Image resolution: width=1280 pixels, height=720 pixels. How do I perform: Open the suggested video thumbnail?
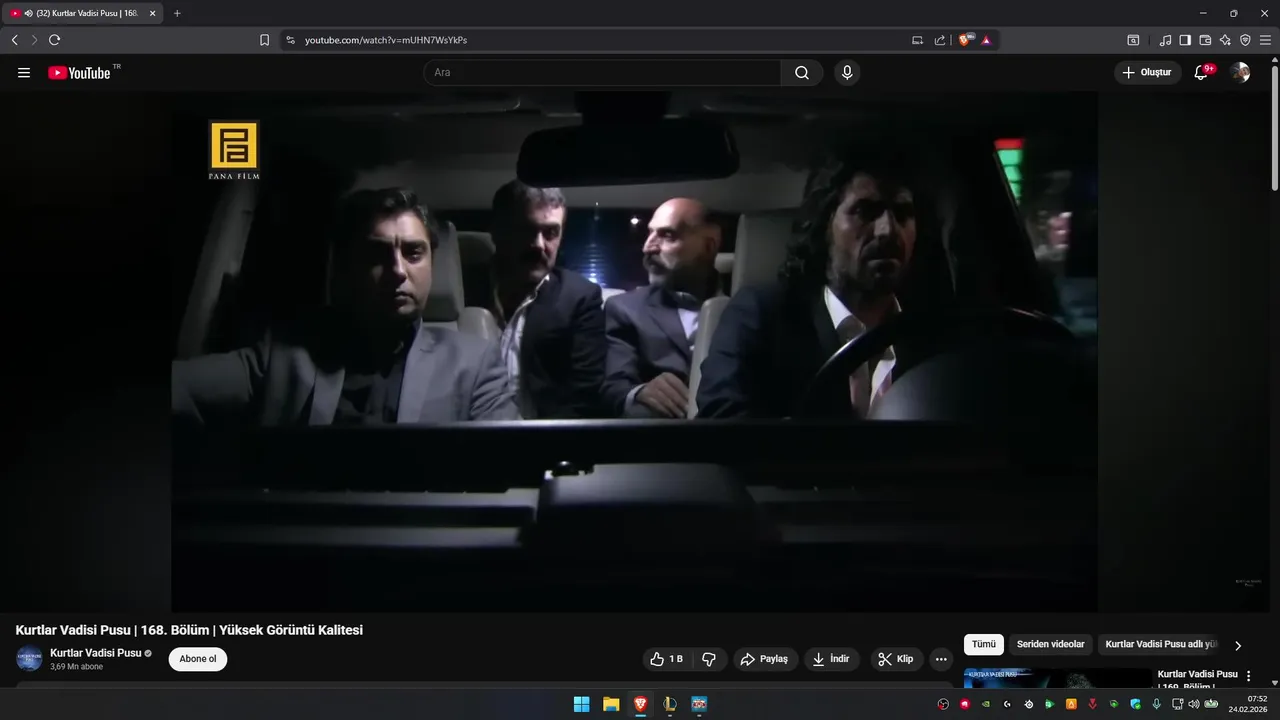[x=1058, y=678]
